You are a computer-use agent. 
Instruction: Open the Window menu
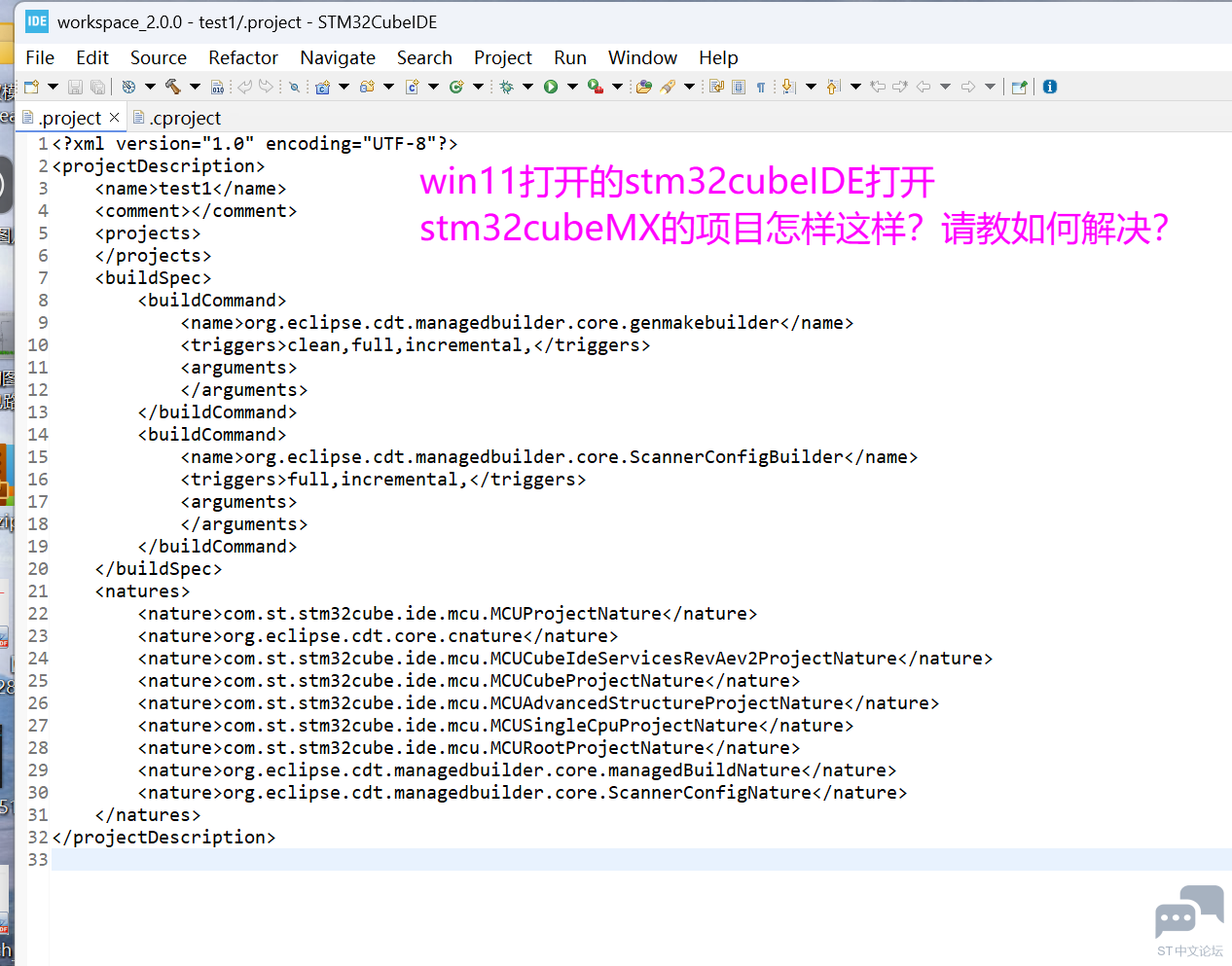642,57
